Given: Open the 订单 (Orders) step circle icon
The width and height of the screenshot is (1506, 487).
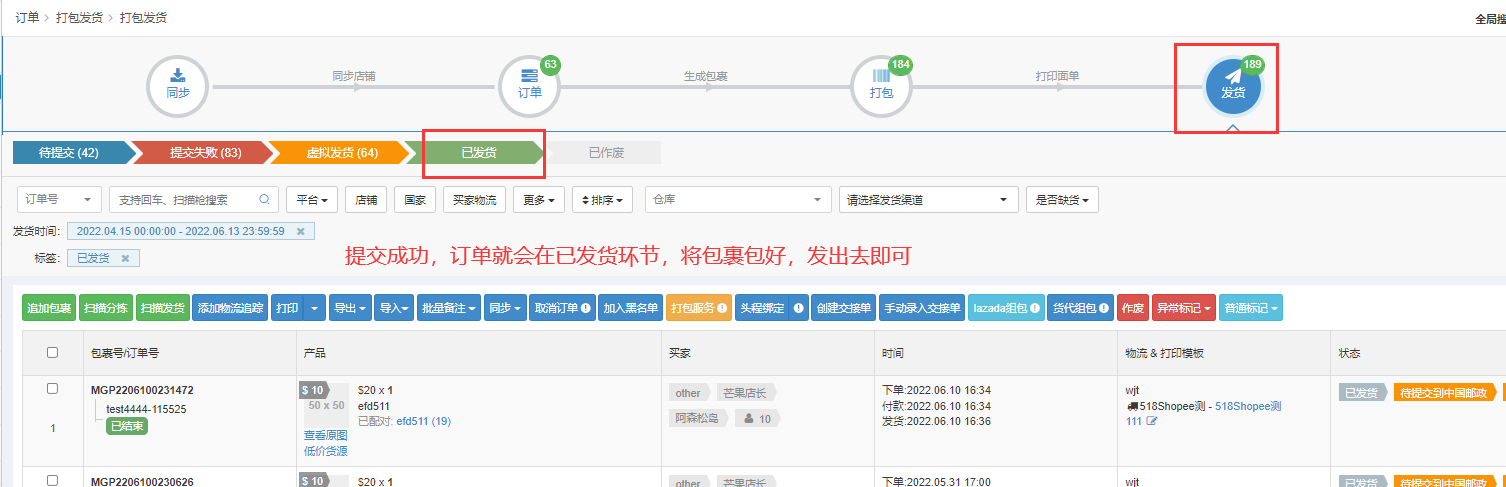Looking at the screenshot, I should (x=529, y=86).
